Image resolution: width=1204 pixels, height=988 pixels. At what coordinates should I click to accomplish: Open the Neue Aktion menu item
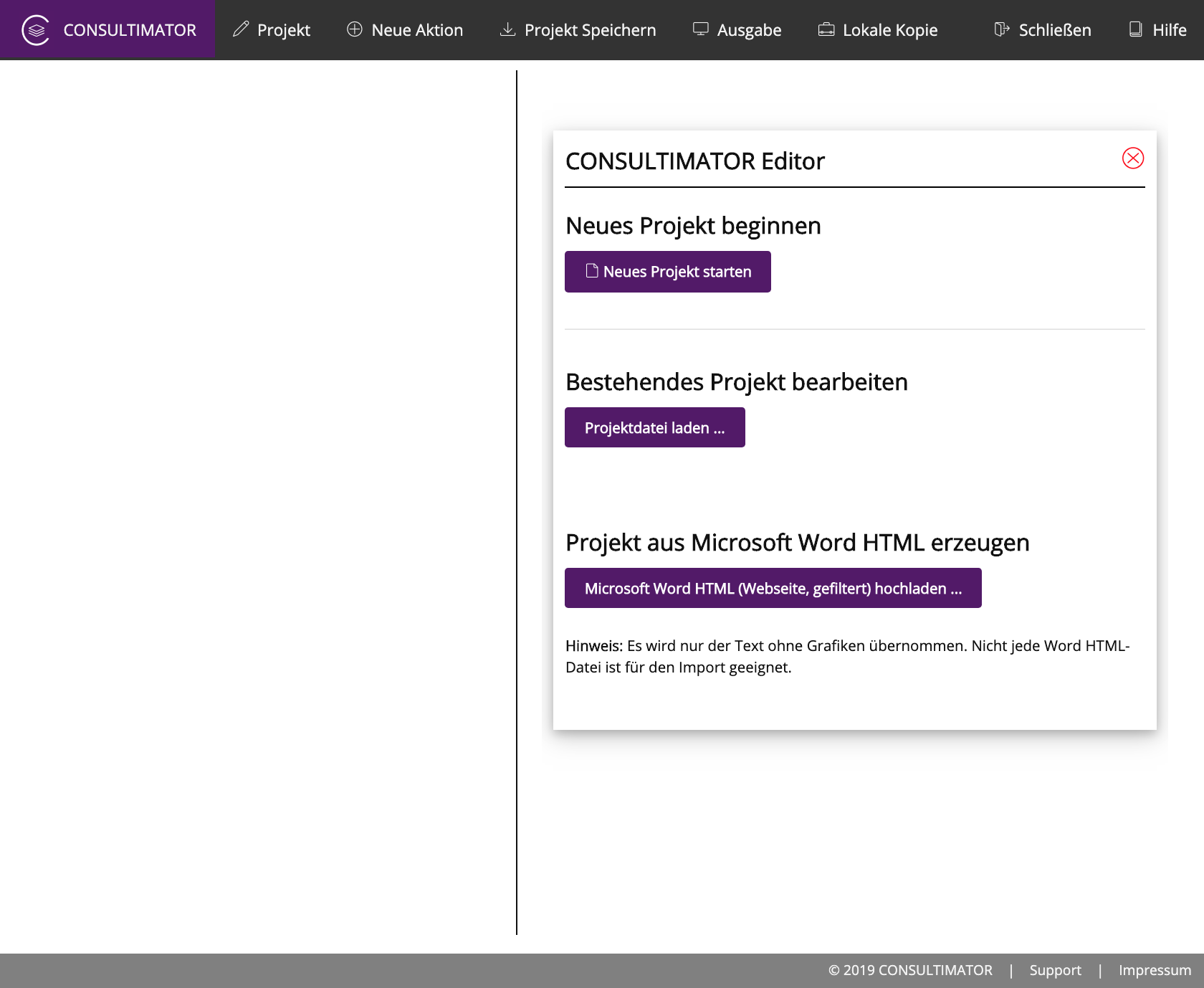pos(405,30)
